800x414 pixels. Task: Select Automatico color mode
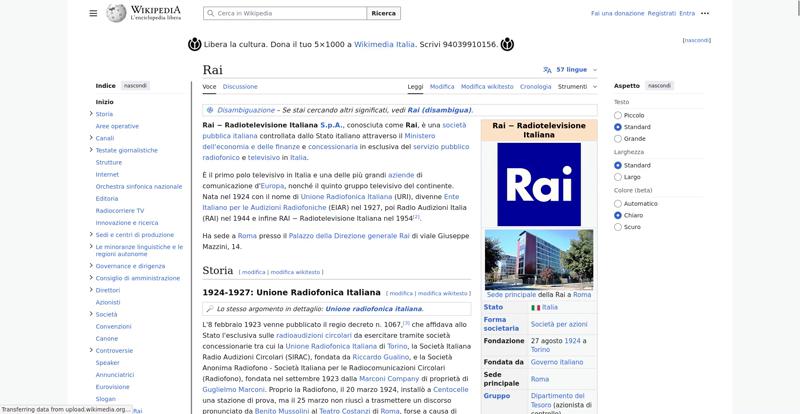coord(618,204)
